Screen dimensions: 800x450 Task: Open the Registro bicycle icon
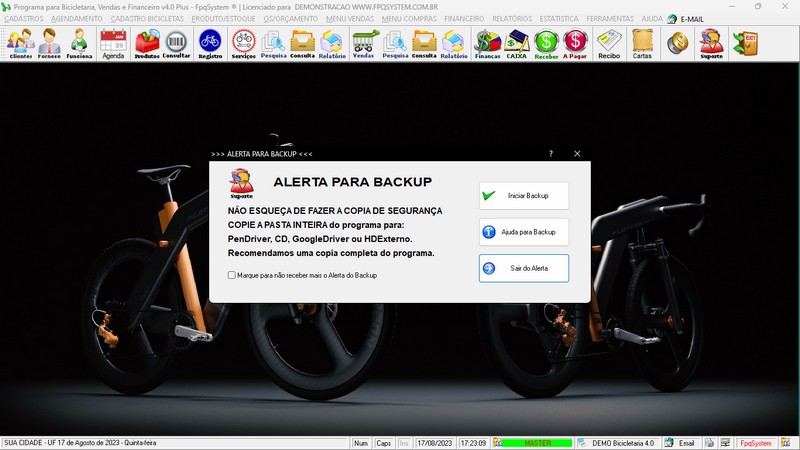click(x=210, y=44)
